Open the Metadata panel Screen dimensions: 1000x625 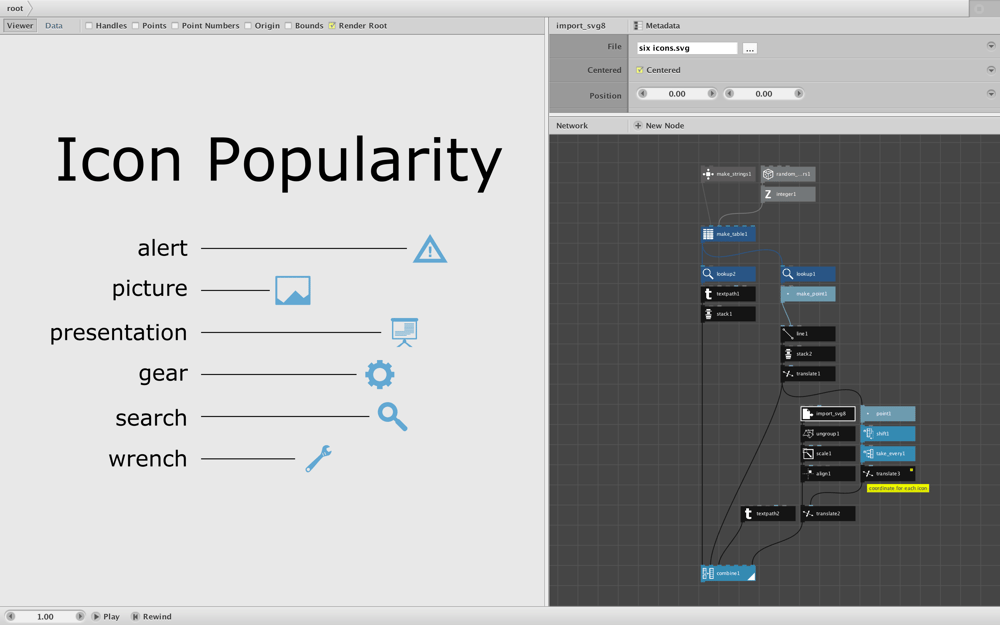(657, 26)
